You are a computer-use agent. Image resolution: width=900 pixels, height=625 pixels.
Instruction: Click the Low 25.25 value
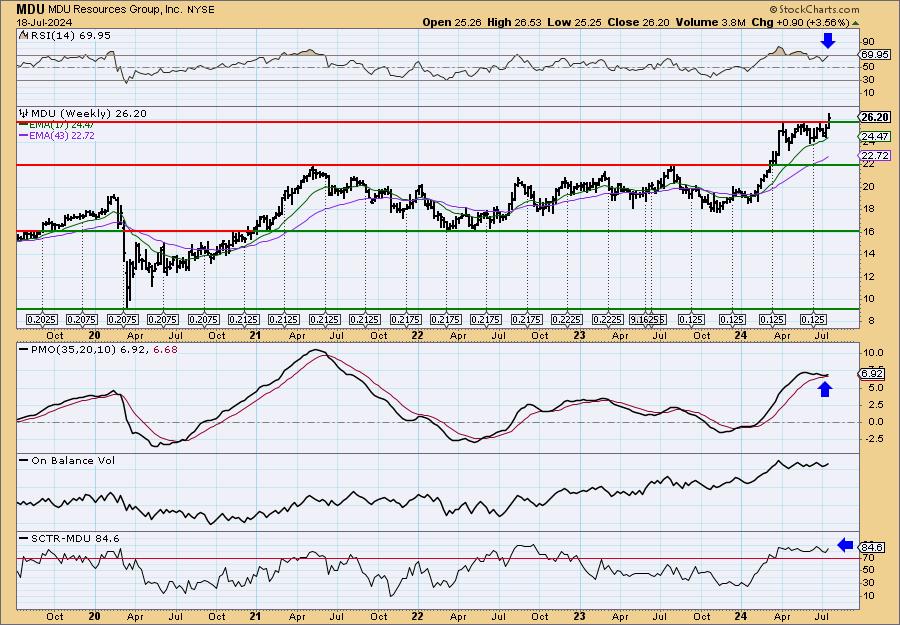(x=572, y=22)
